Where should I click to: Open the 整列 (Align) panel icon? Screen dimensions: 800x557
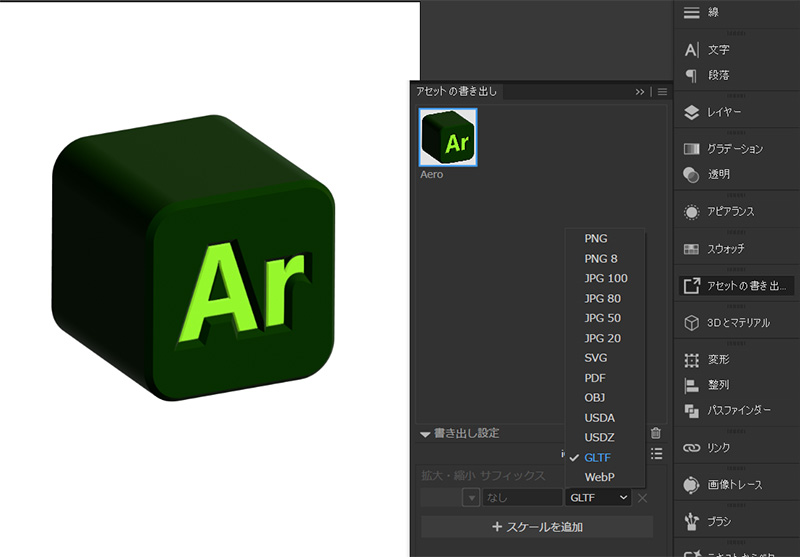click(691, 385)
